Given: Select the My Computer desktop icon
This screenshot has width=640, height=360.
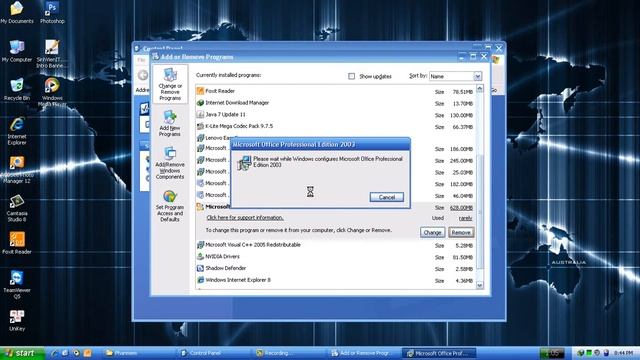Looking at the screenshot, I should click(17, 51).
